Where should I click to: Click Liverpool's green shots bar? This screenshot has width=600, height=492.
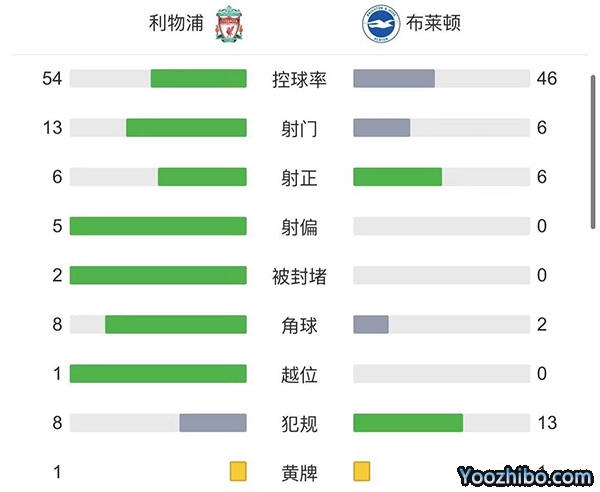tap(186, 128)
